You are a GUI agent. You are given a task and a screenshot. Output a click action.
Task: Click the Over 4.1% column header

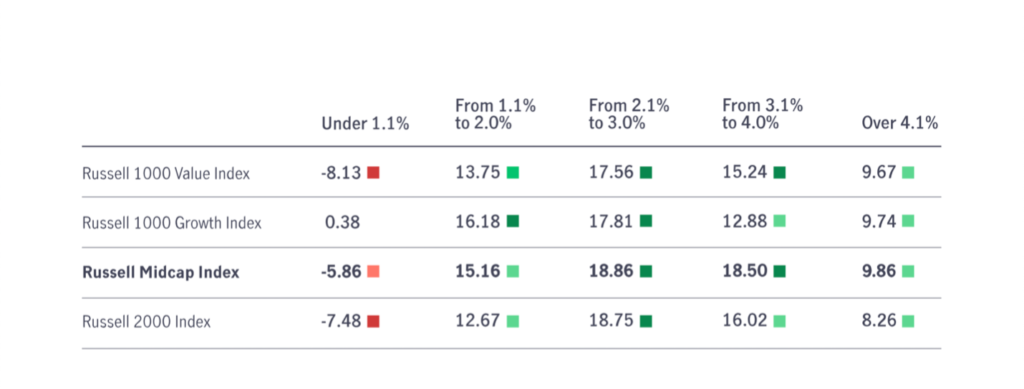900,123
